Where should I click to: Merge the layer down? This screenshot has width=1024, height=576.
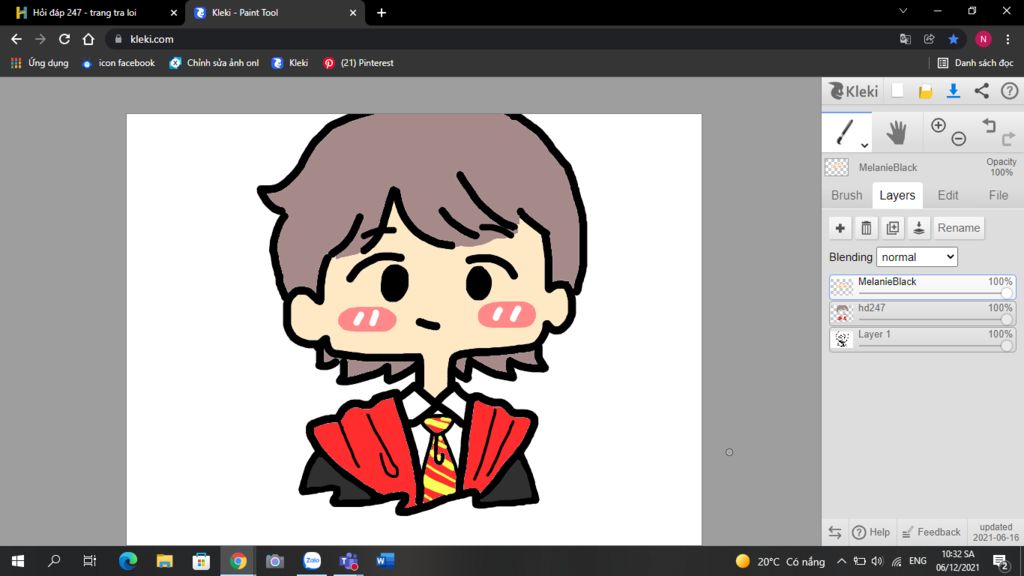pos(918,228)
